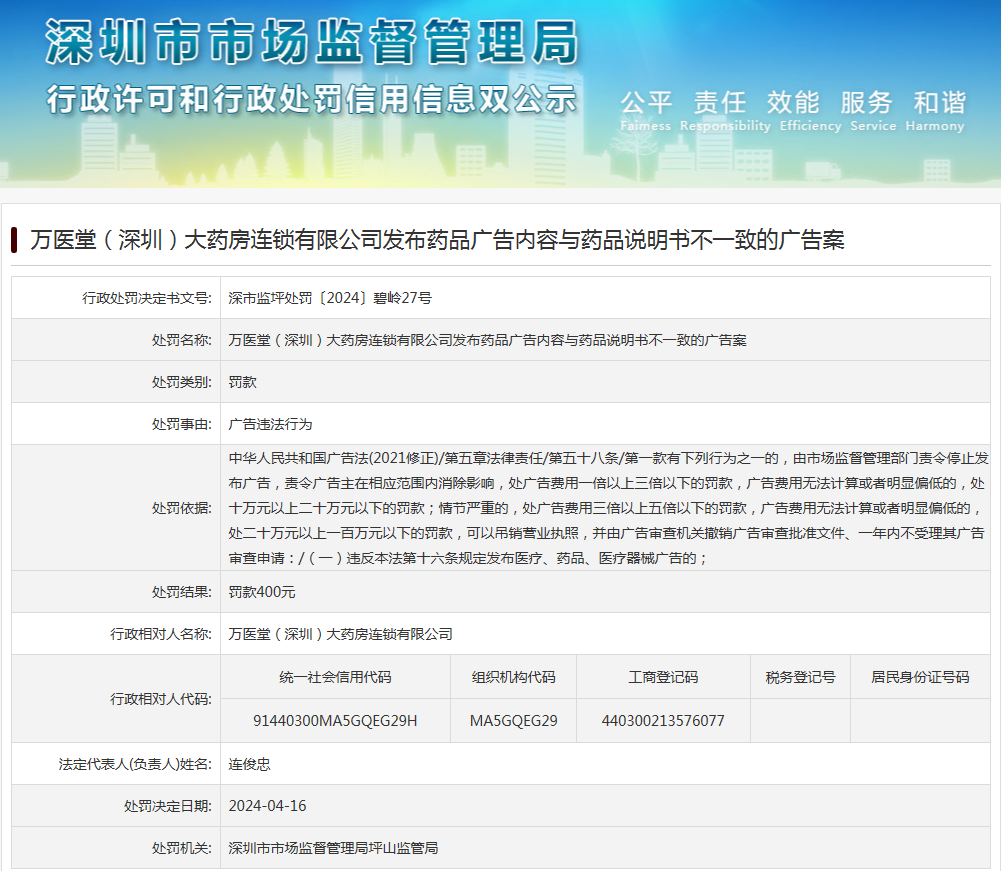Select the 处罚决定日期 row label
Screen dimensions: 1001x871
click(168, 807)
